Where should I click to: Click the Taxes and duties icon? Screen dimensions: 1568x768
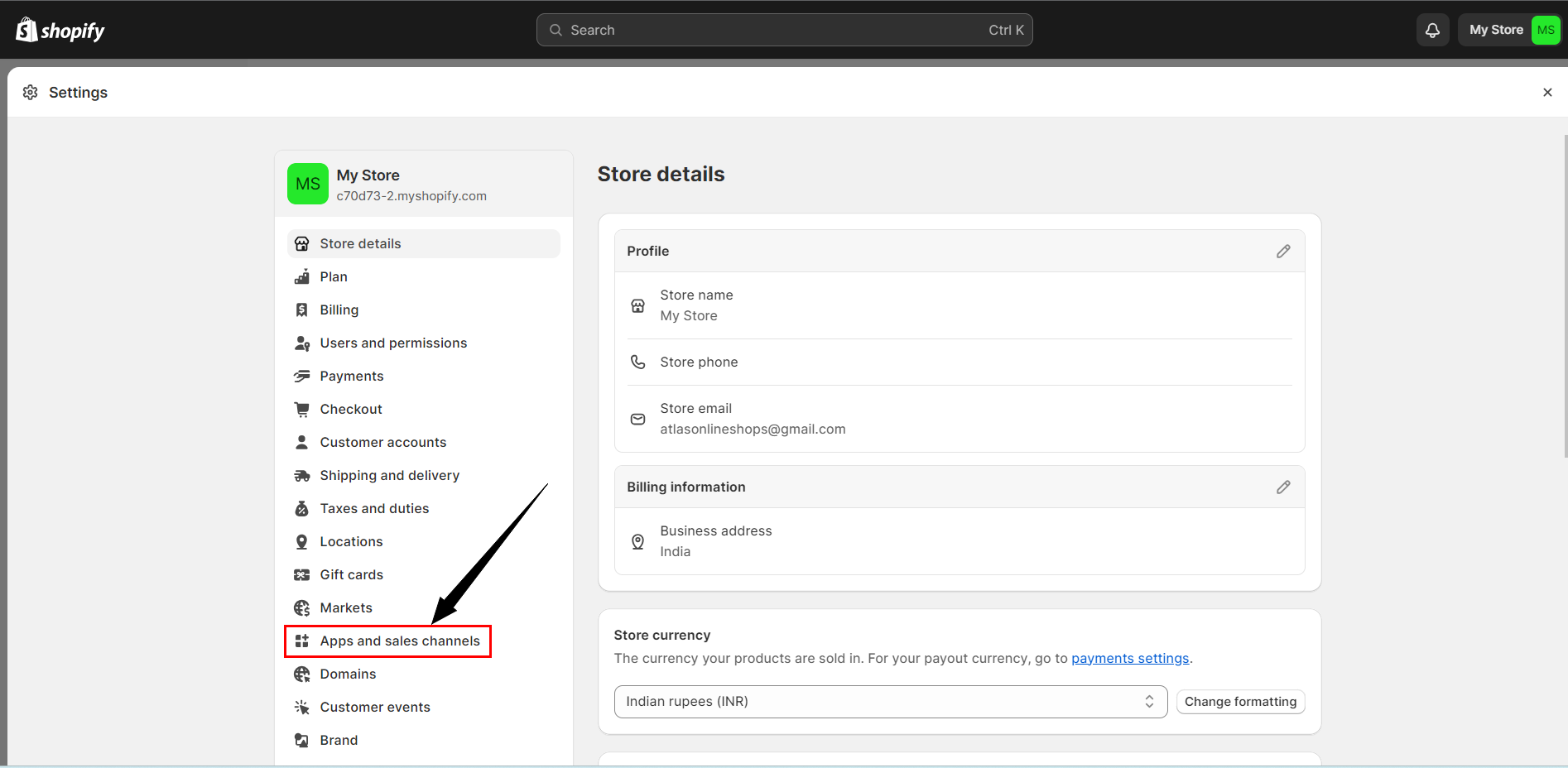point(302,509)
